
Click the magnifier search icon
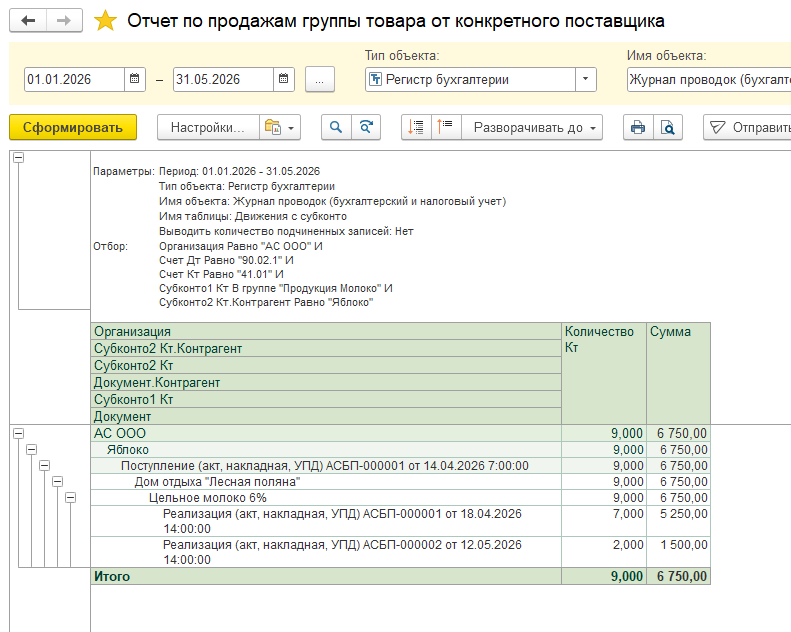336,127
